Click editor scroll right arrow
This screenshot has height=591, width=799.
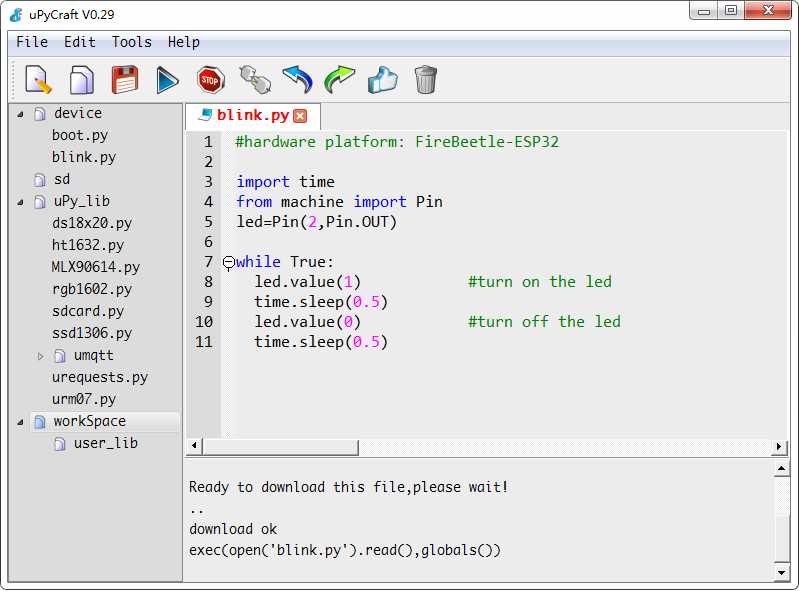coord(779,446)
